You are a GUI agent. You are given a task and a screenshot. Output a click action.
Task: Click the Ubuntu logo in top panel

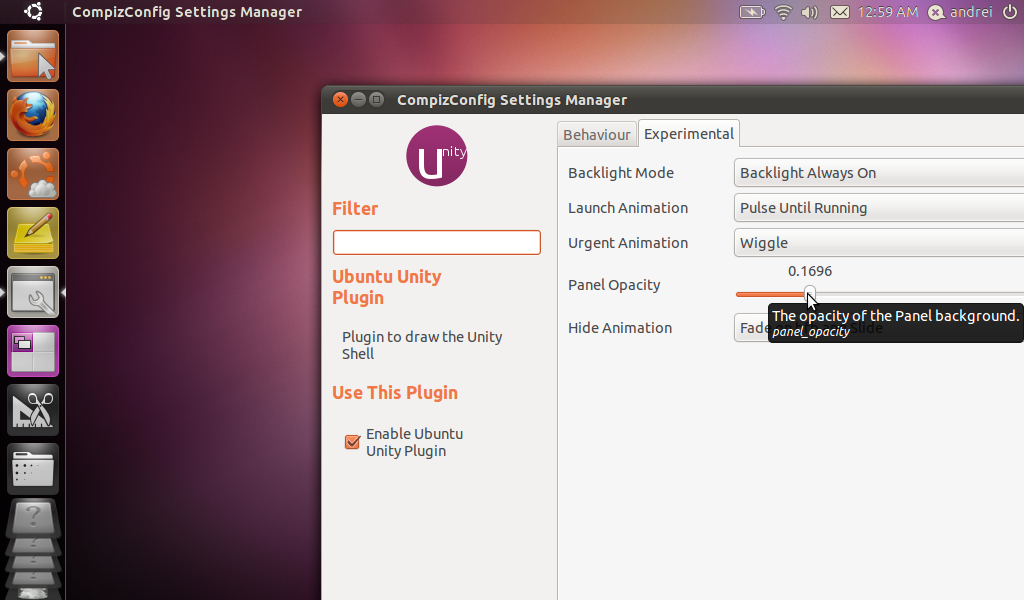click(33, 11)
